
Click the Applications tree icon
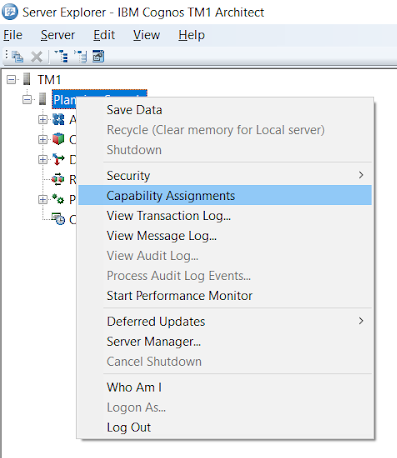58,119
